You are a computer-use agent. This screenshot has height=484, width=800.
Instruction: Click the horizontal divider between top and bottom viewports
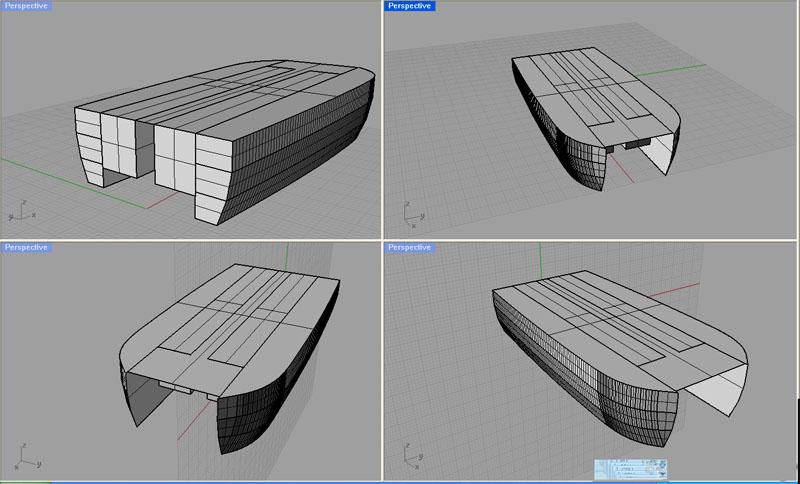(200, 240)
